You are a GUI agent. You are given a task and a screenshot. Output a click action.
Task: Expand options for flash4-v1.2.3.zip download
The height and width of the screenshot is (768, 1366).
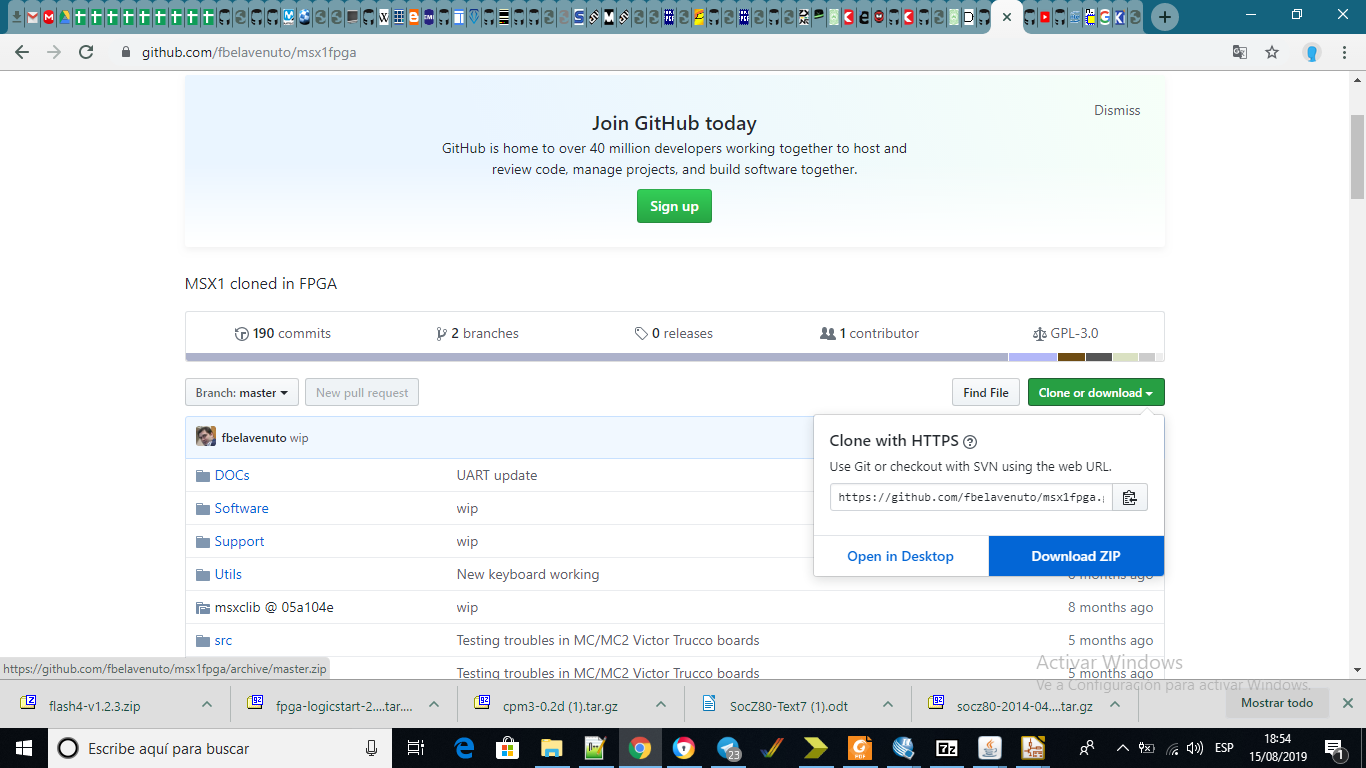coord(207,705)
